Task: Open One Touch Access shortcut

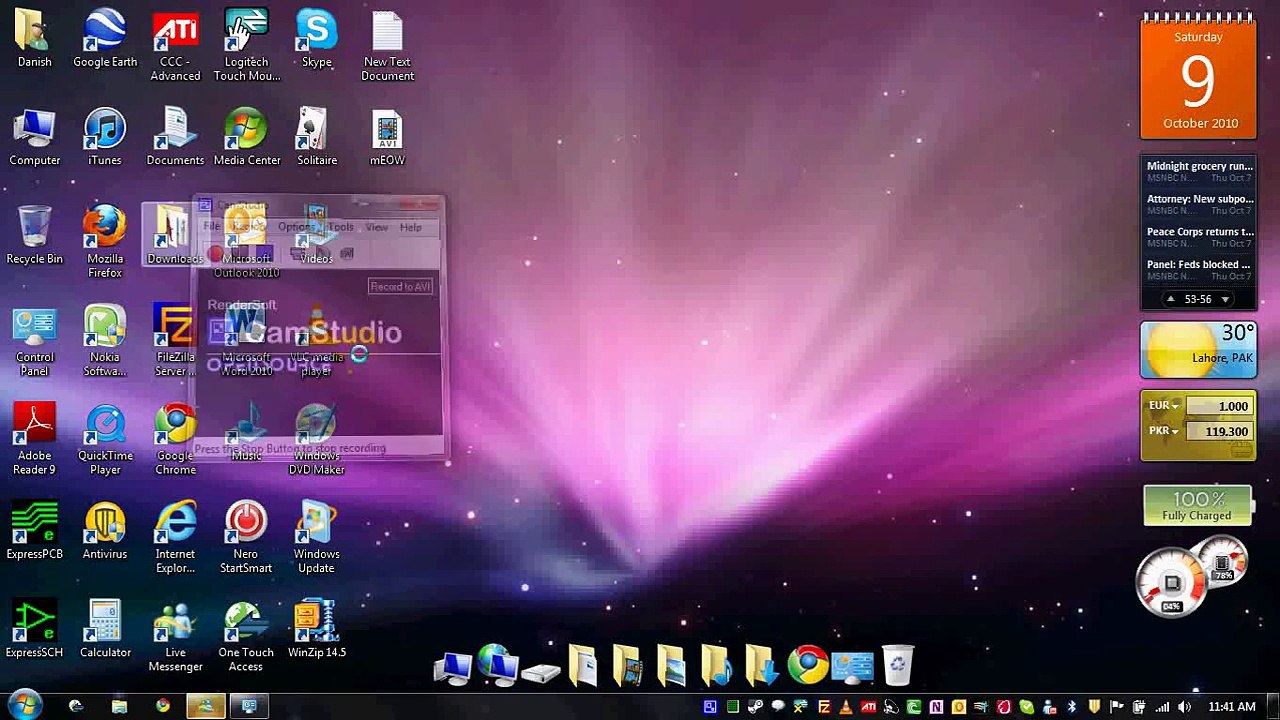Action: point(246,637)
